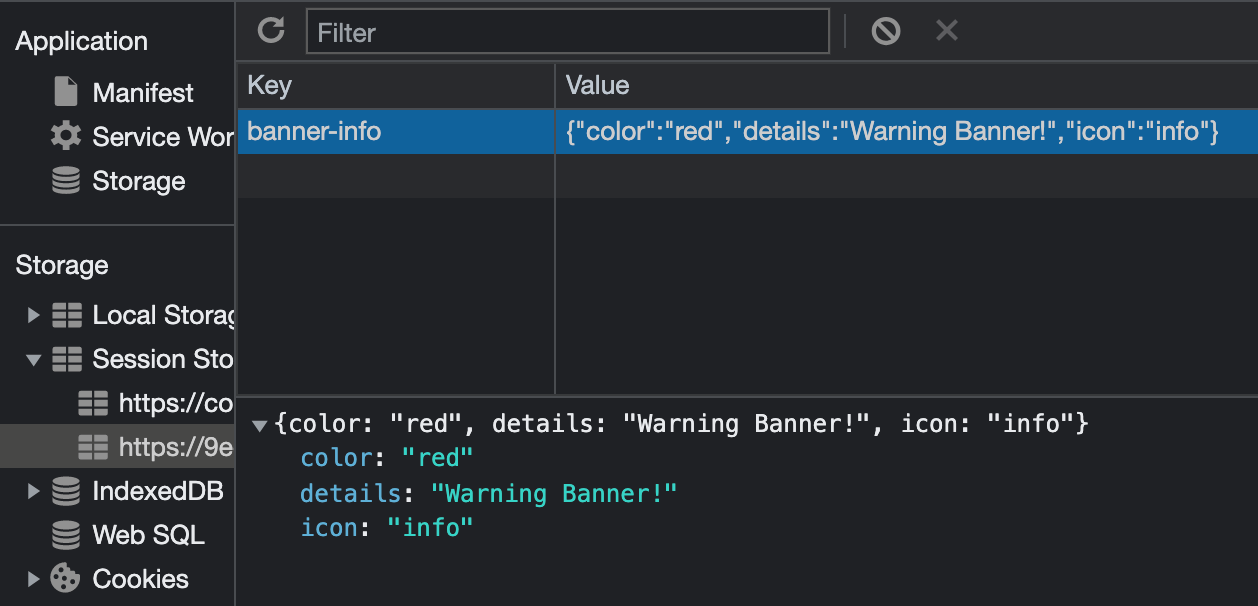1258x606 pixels.
Task: Expand the Local Storage tree arrow
Action: click(x=33, y=315)
